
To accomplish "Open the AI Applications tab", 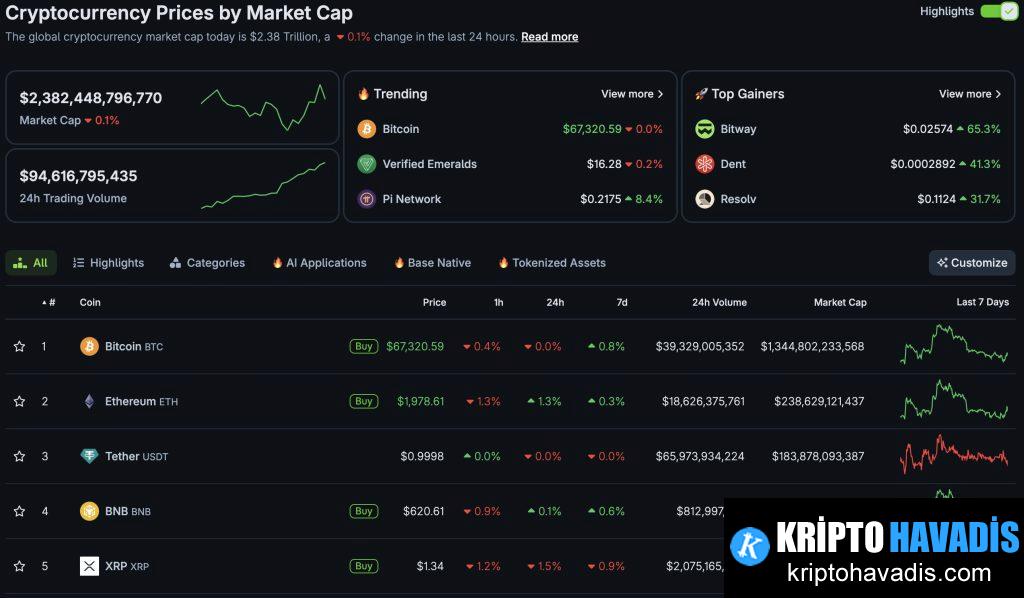I will 318,263.
